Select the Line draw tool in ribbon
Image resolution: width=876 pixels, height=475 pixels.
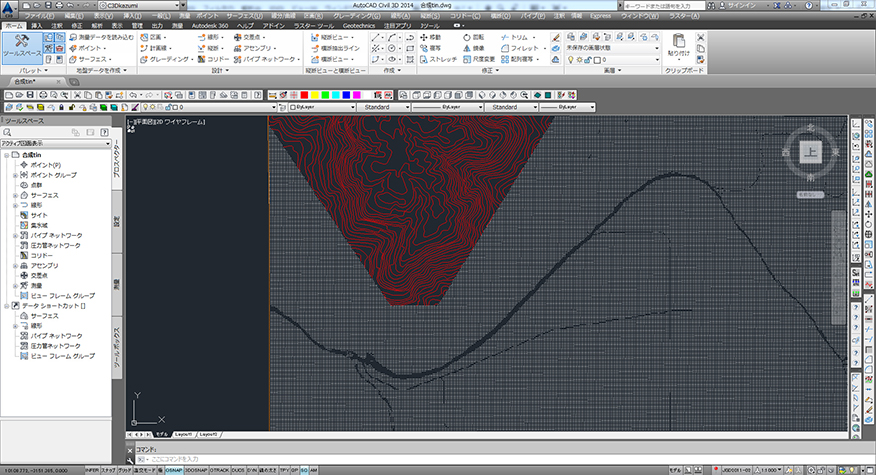click(376, 37)
